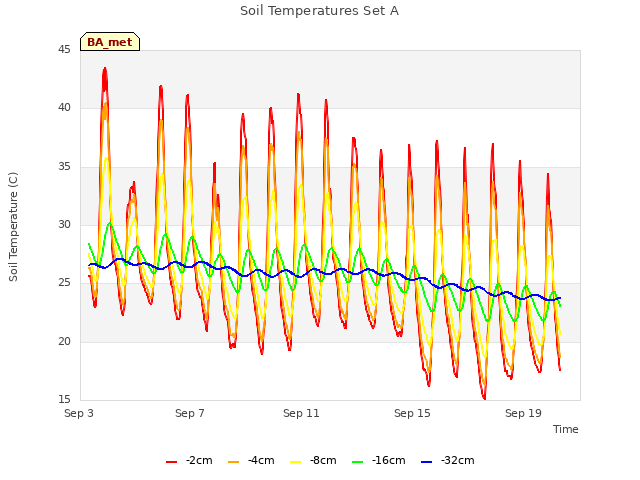Image resolution: width=640 pixels, height=480 pixels.
Task: Click the orange -4cm legend color marker
Action: pos(233,462)
